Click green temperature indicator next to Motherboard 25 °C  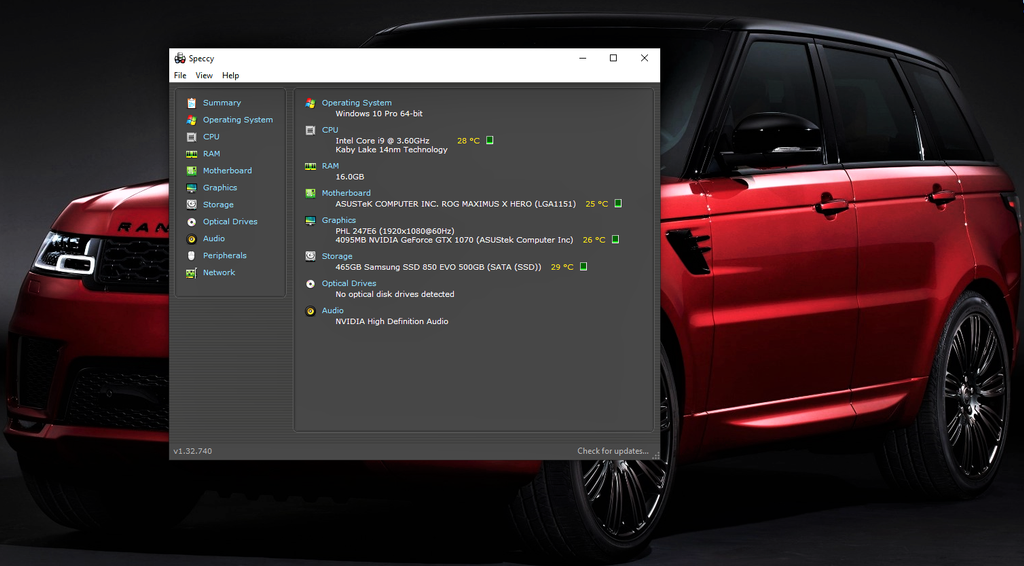pyautogui.click(x=618, y=204)
